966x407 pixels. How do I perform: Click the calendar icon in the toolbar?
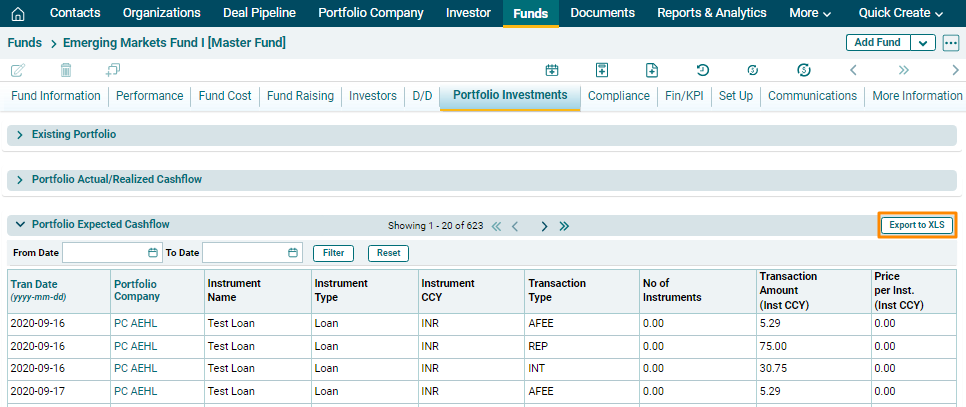click(551, 70)
